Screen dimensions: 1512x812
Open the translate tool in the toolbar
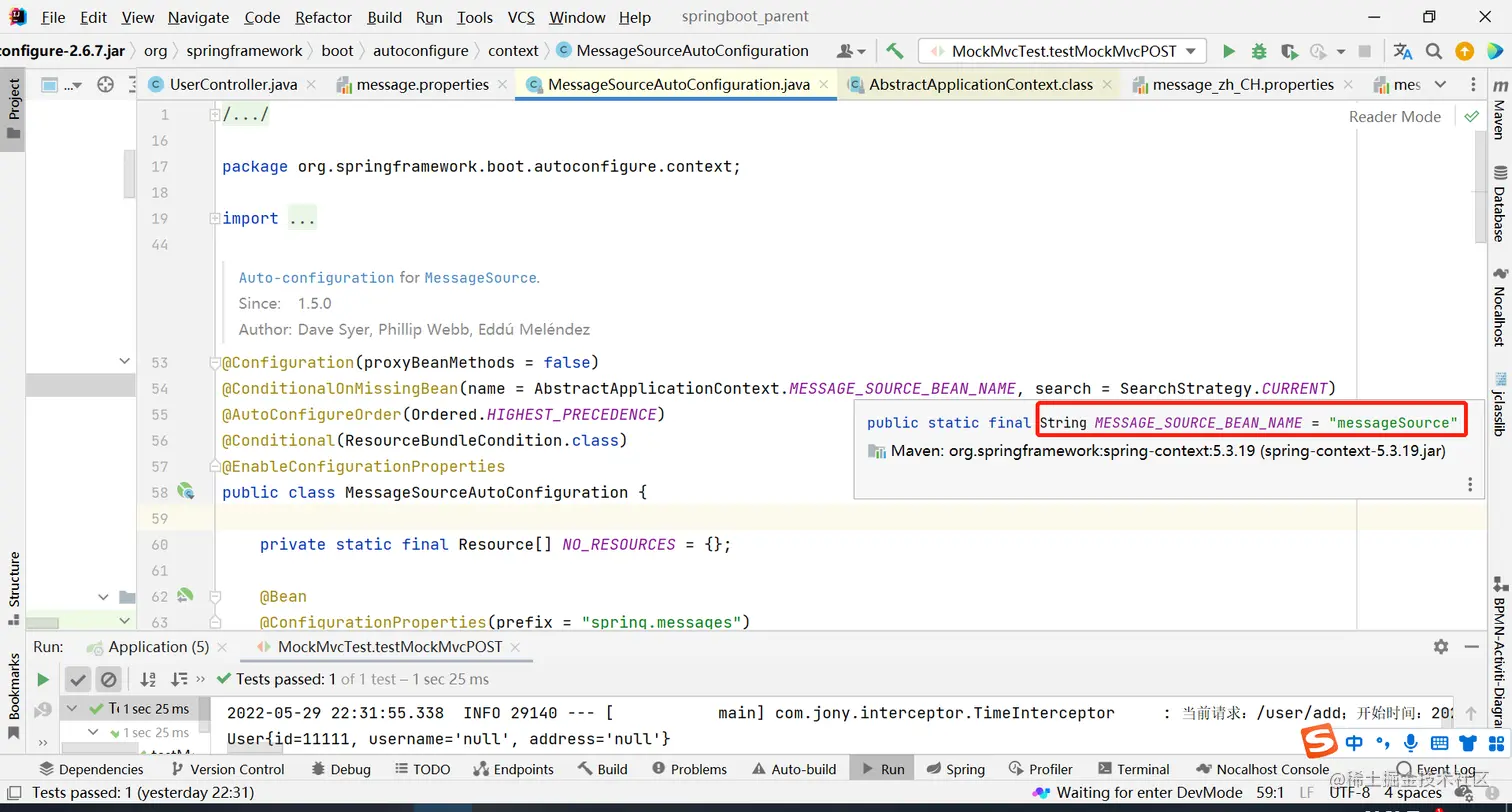pyautogui.click(x=1403, y=51)
